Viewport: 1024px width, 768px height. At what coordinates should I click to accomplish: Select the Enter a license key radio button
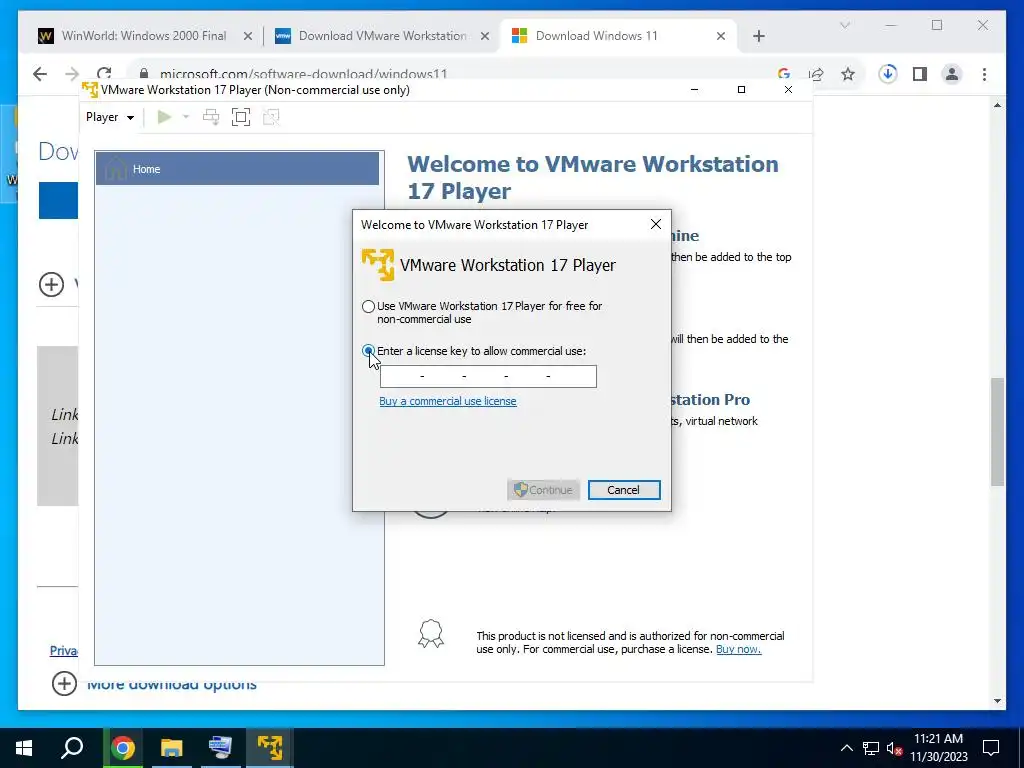368,351
